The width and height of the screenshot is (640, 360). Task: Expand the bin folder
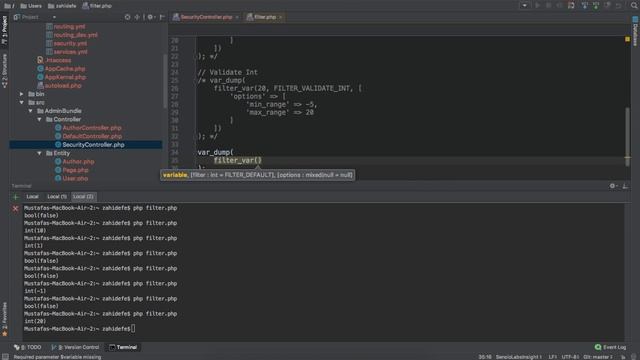(x=22, y=94)
